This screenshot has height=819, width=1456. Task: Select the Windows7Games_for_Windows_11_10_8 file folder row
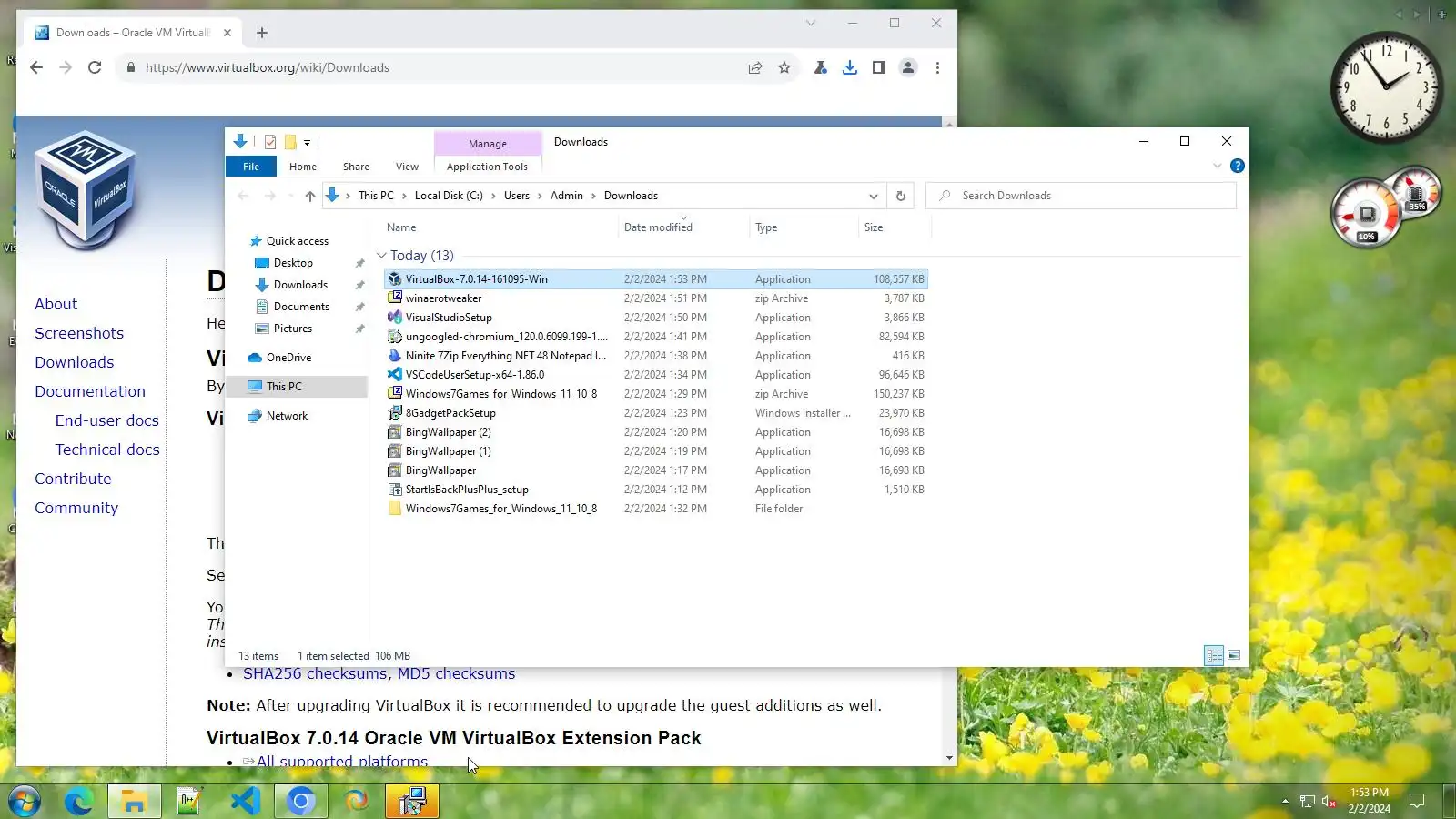tap(655, 509)
